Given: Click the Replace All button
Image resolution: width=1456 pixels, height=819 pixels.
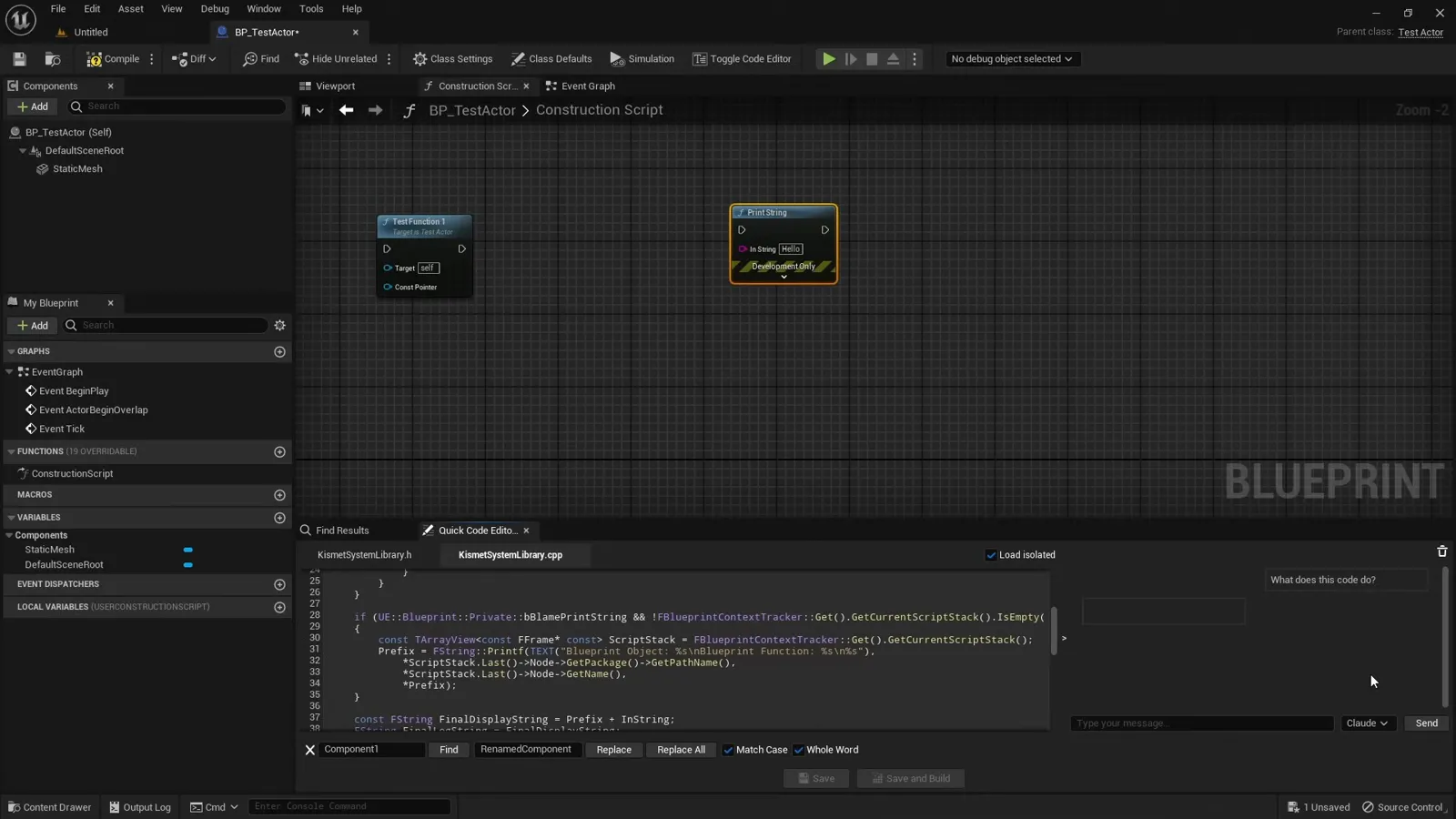Looking at the screenshot, I should (681, 751).
